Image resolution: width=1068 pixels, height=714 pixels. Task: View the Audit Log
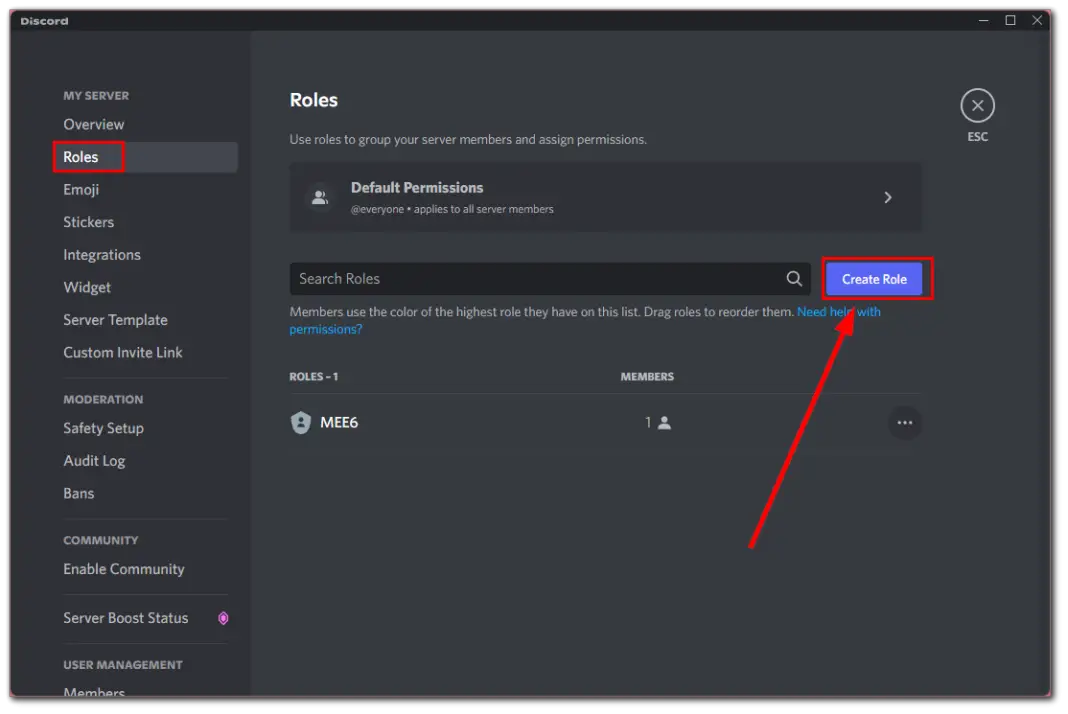[95, 461]
